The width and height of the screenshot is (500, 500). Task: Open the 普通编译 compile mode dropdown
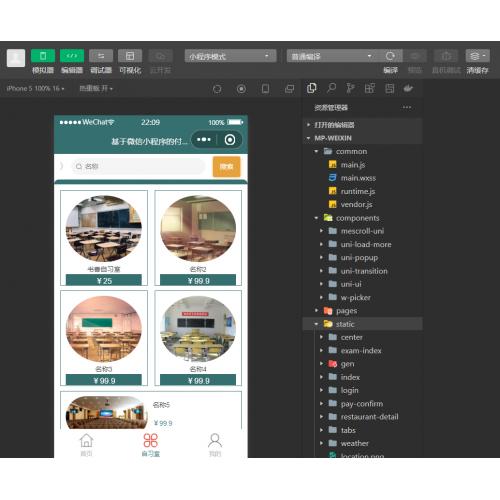(332, 56)
